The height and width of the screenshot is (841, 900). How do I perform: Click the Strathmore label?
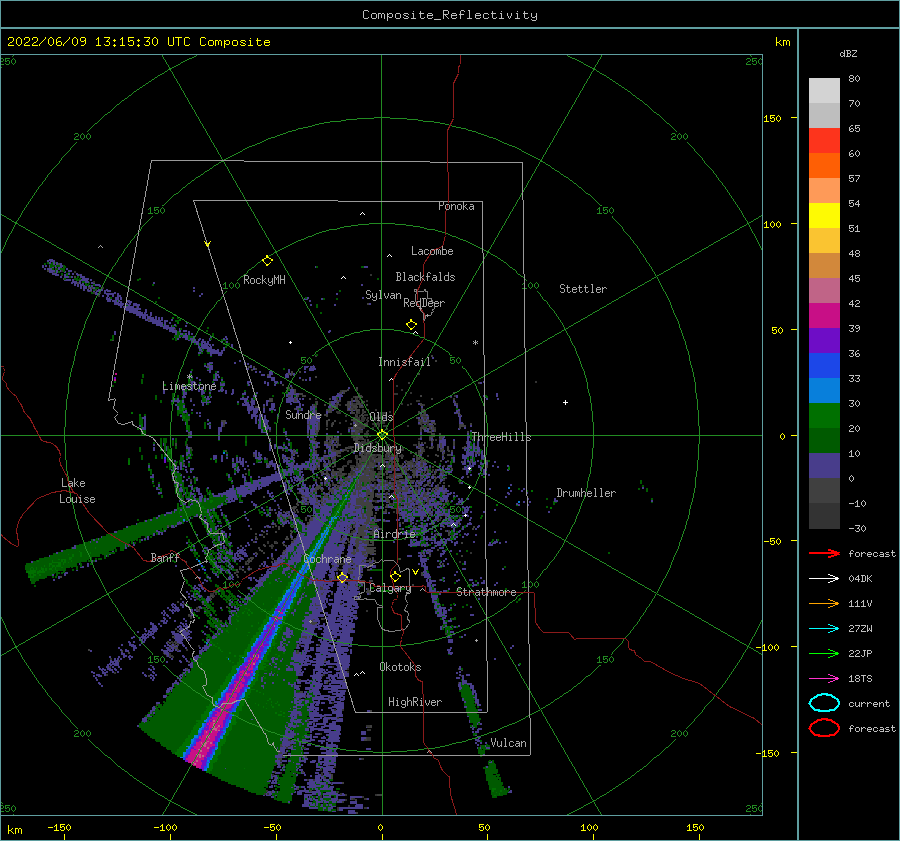(x=486, y=592)
